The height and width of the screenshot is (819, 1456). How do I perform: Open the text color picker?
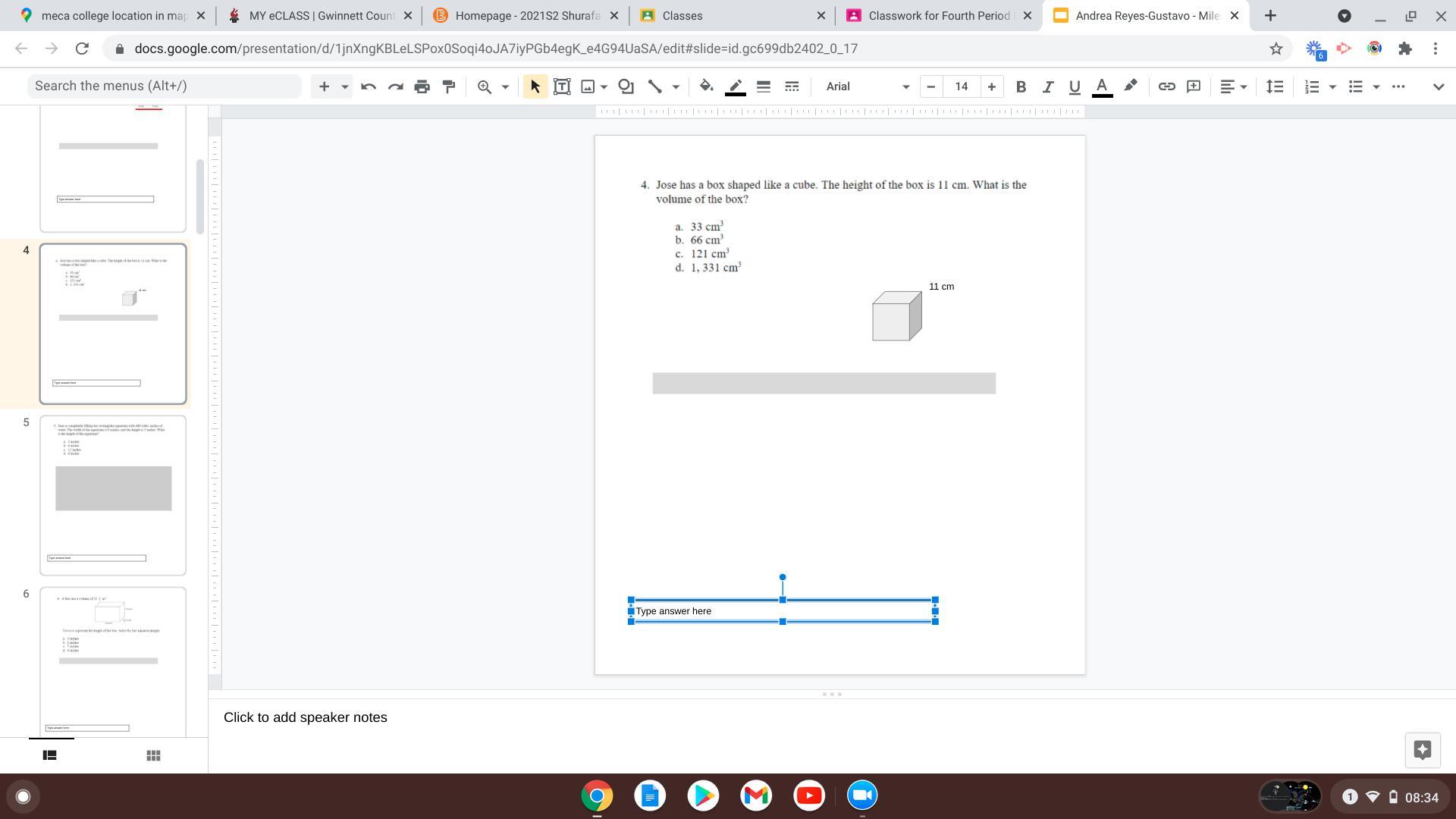click(1102, 86)
